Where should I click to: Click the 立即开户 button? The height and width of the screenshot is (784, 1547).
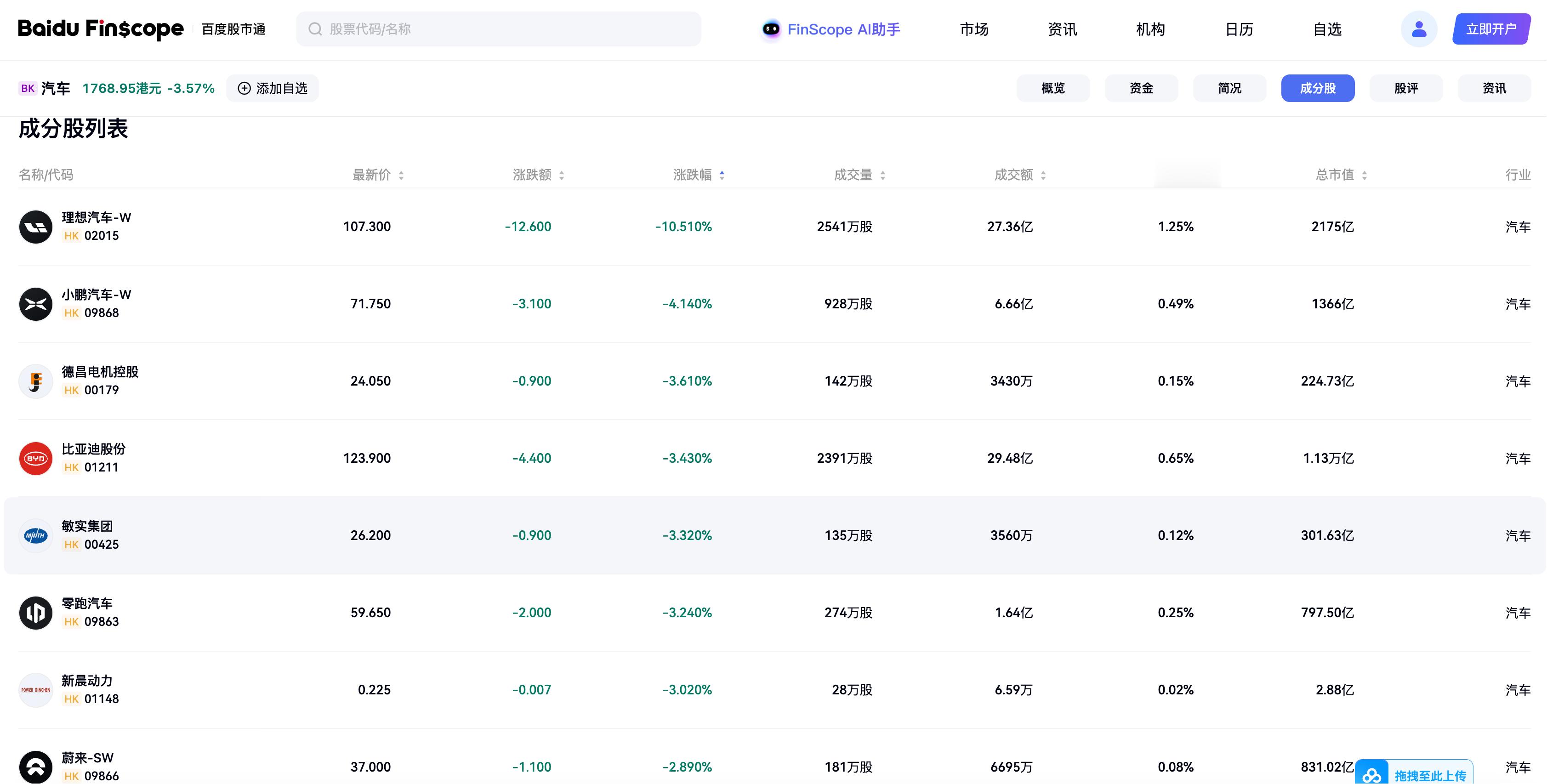1491,29
